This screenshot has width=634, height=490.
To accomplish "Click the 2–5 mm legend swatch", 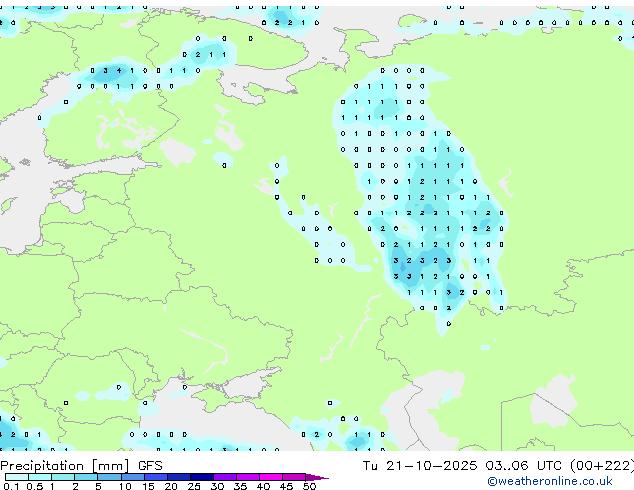I will pyautogui.click(x=86, y=477).
